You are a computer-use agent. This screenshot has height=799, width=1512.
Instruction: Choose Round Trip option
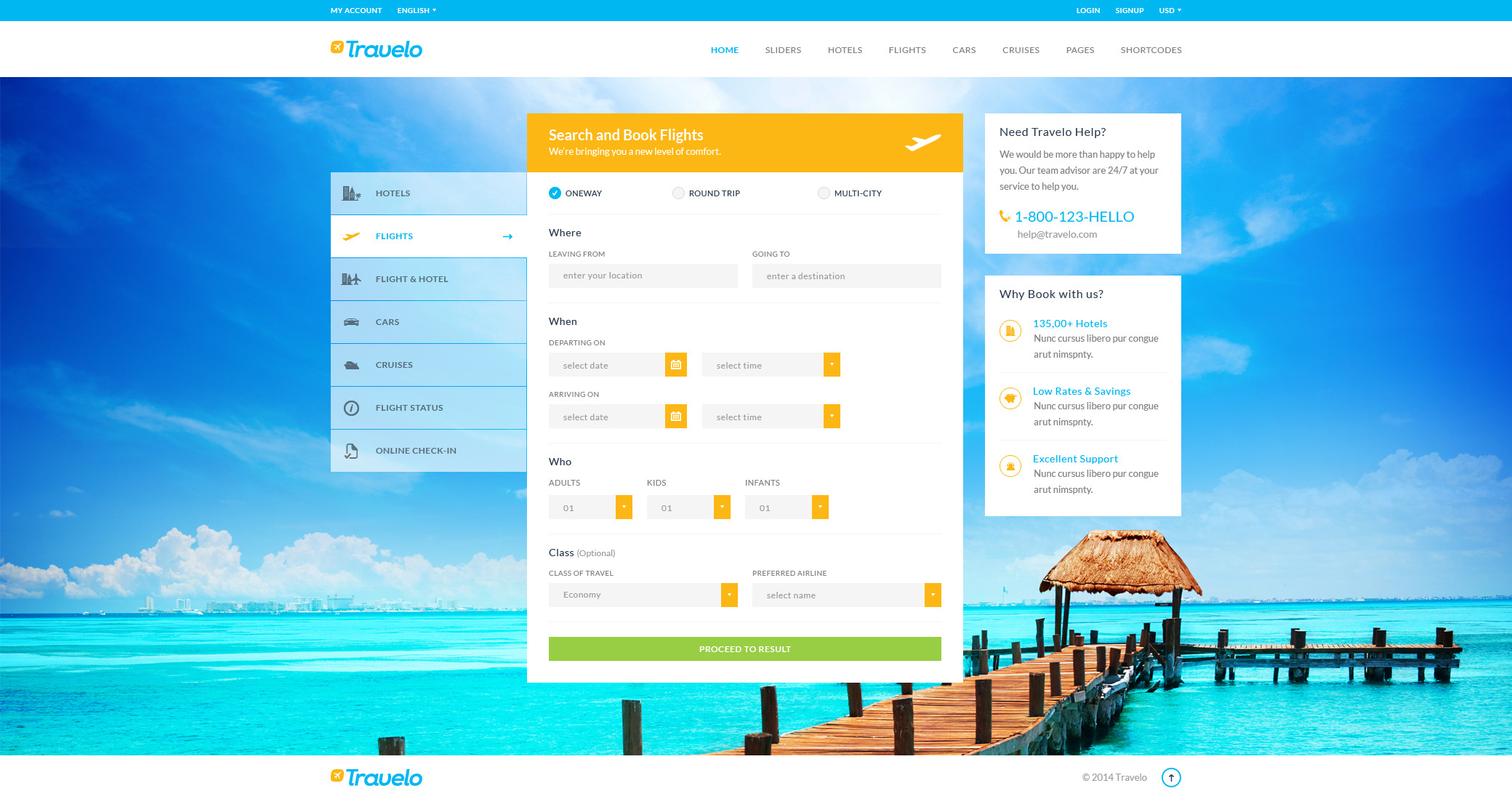point(678,193)
